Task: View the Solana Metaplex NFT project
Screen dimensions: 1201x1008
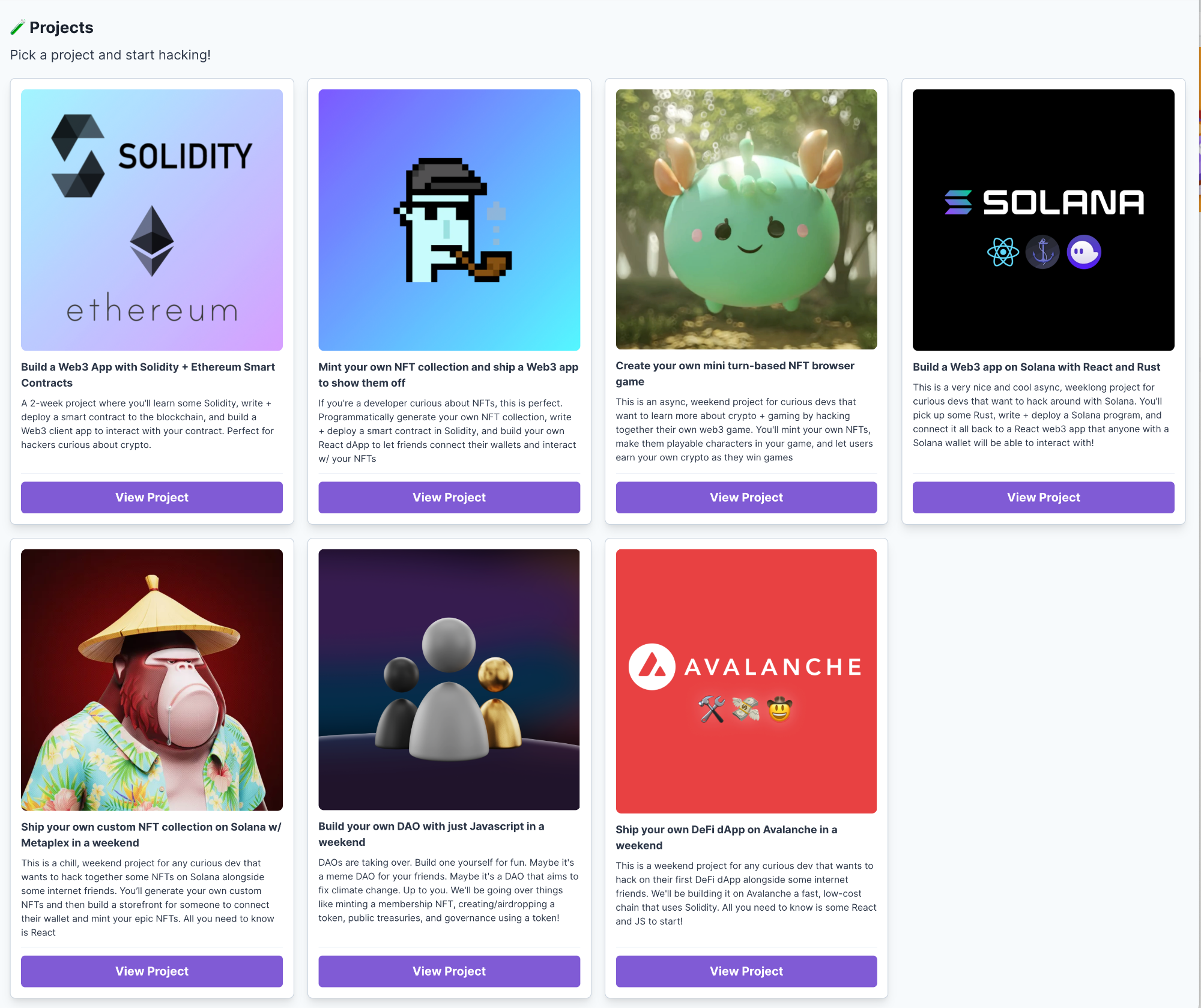Action: 152,971
